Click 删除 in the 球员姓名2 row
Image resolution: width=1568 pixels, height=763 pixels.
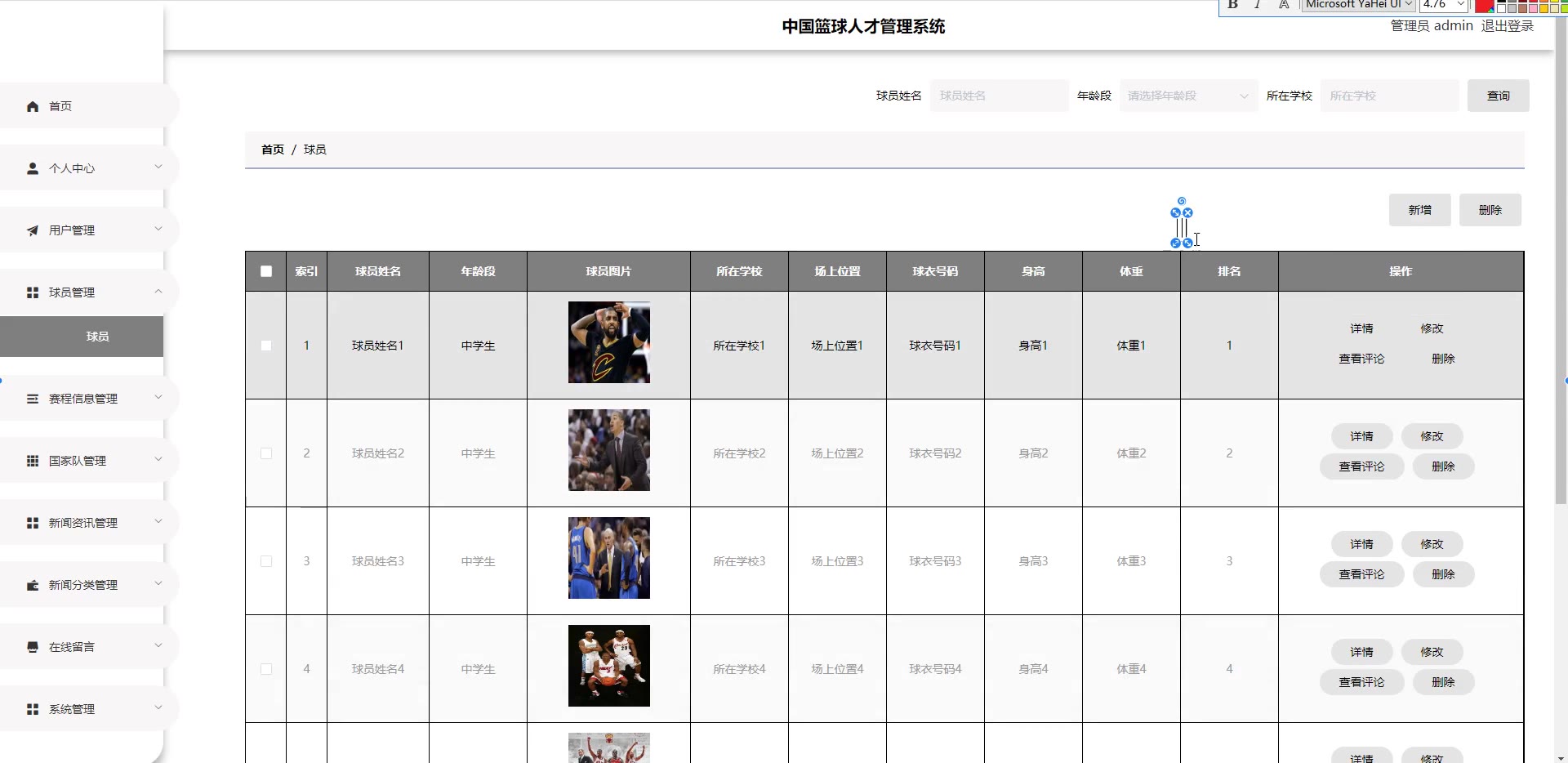(x=1443, y=466)
